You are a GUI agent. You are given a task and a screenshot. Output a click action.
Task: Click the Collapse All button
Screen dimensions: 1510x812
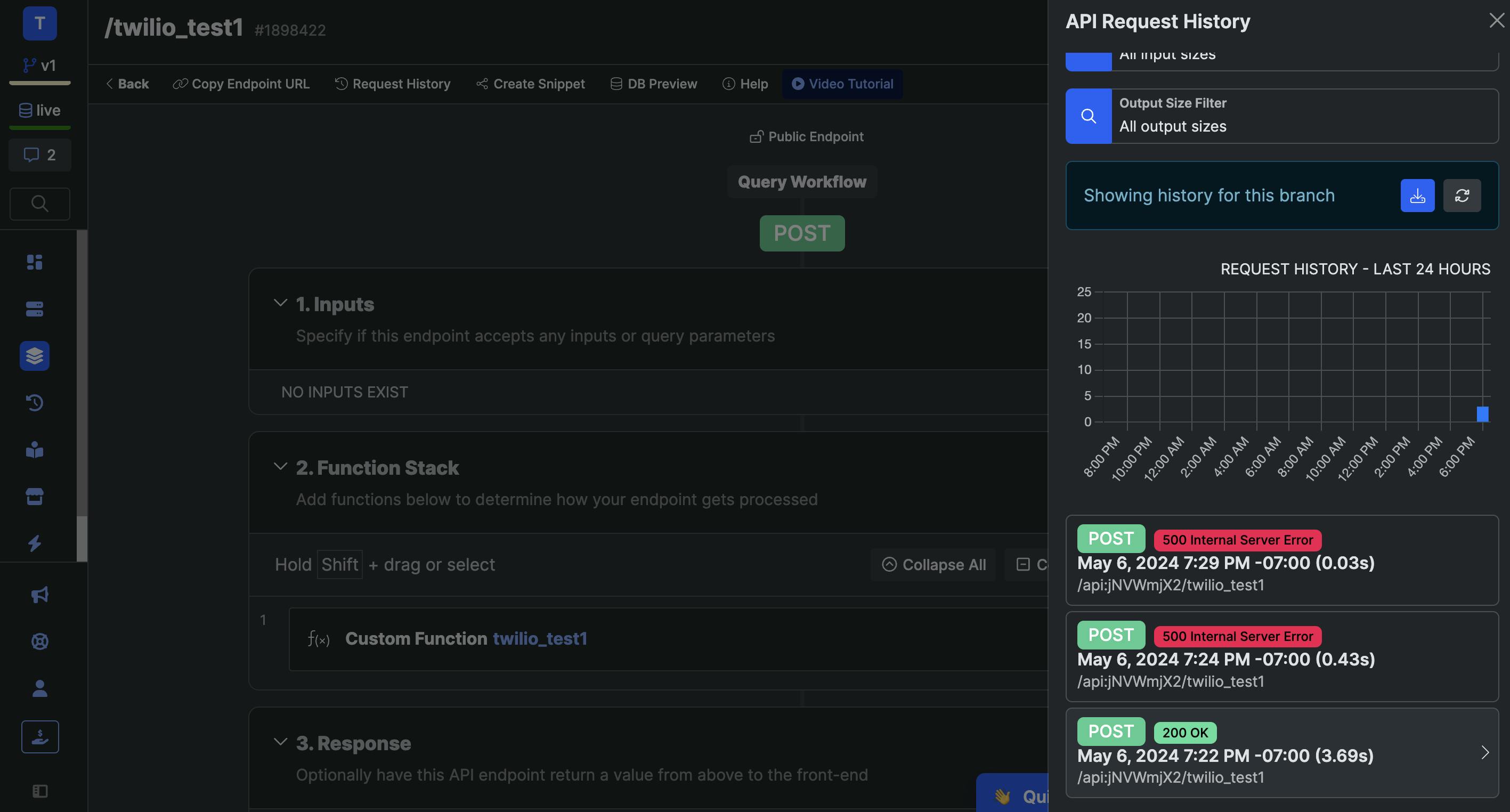pos(933,565)
